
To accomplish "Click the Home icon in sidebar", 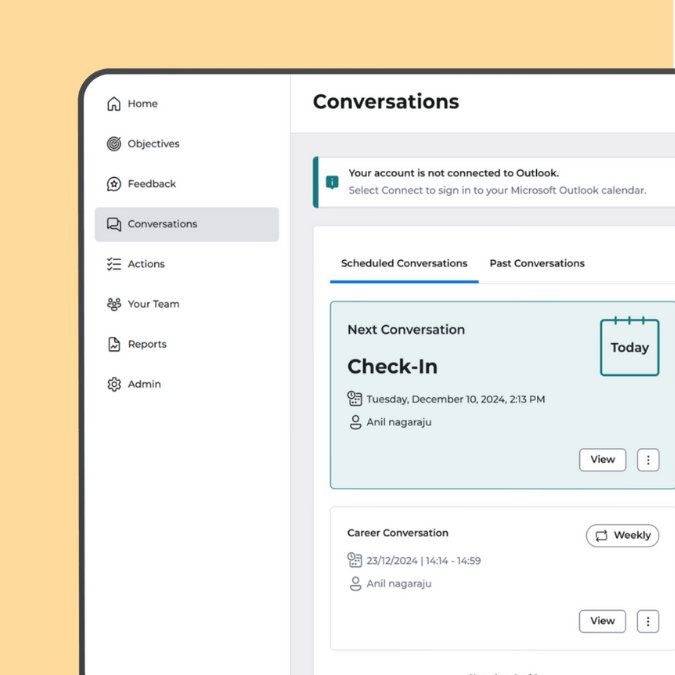I will [114, 104].
